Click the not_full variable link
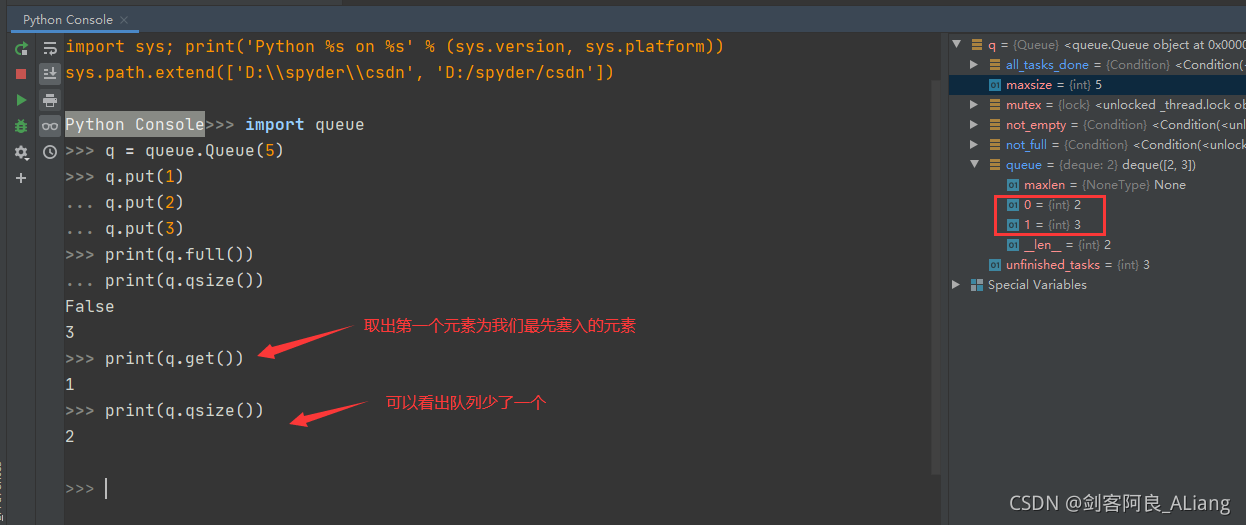1246x525 pixels. 1026,145
